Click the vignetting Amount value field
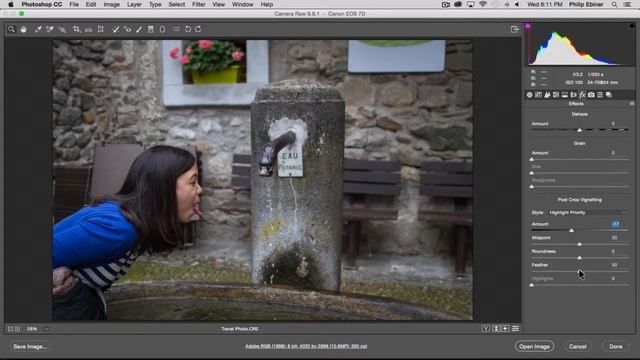Viewport: 640px width, 360px height. click(x=616, y=224)
